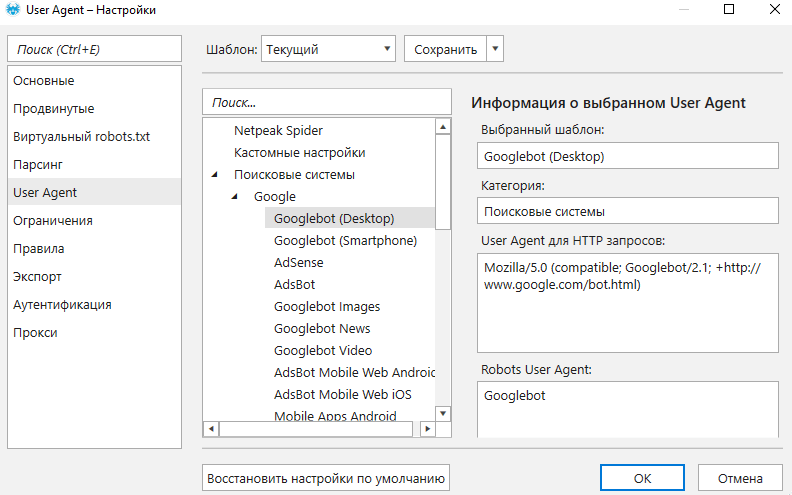Click the tree horizontal scroll right arrow

(x=428, y=429)
